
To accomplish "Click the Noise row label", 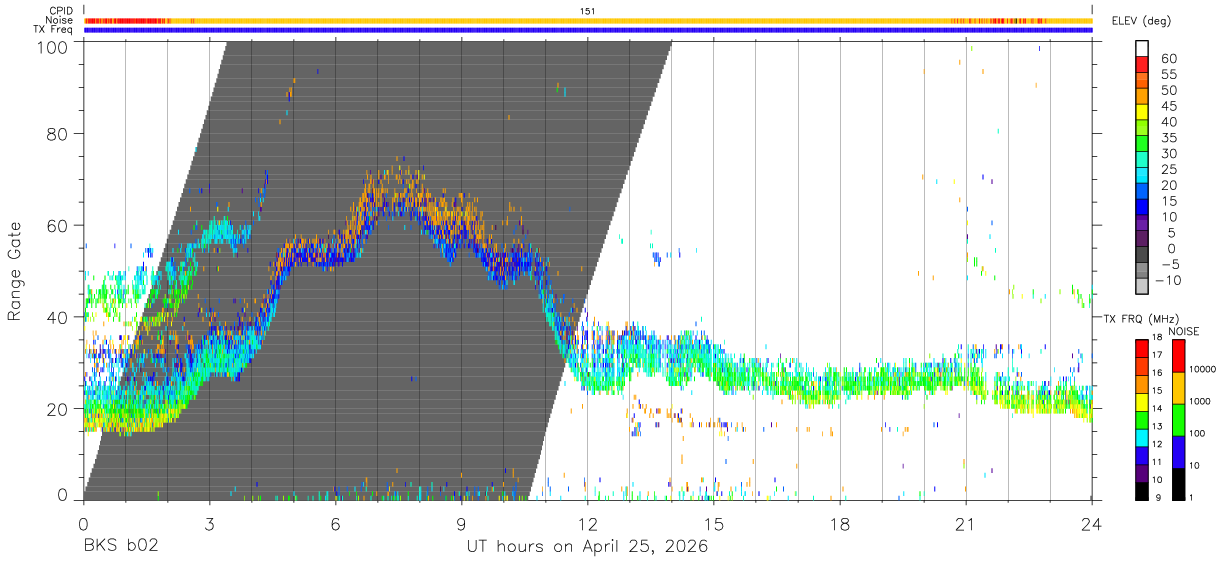I will (60, 20).
